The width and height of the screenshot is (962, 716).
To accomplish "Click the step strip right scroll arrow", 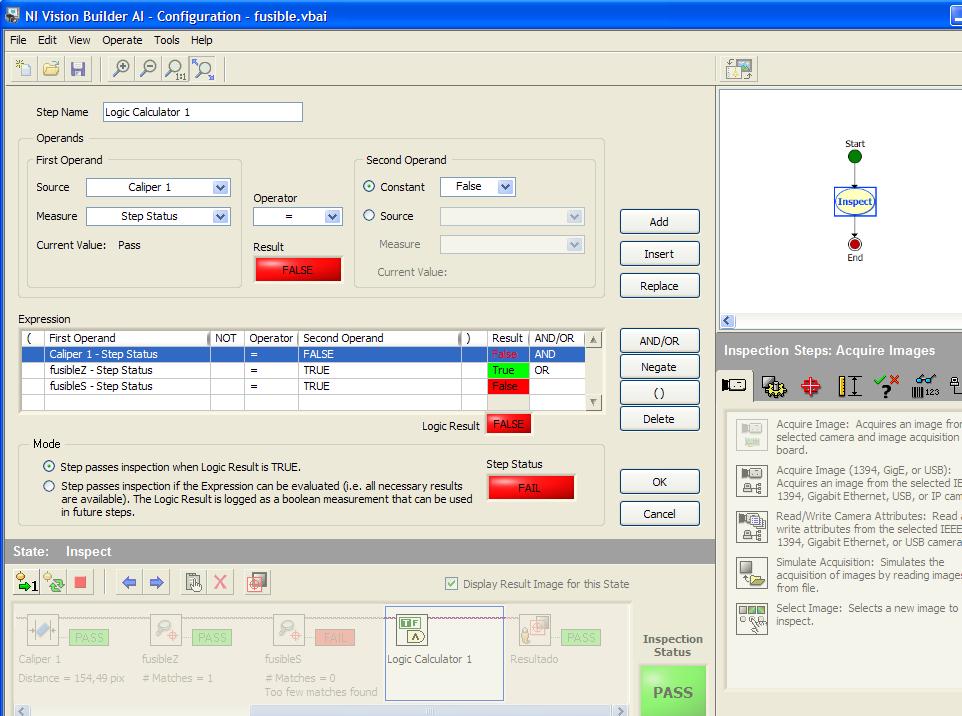I will [x=621, y=710].
